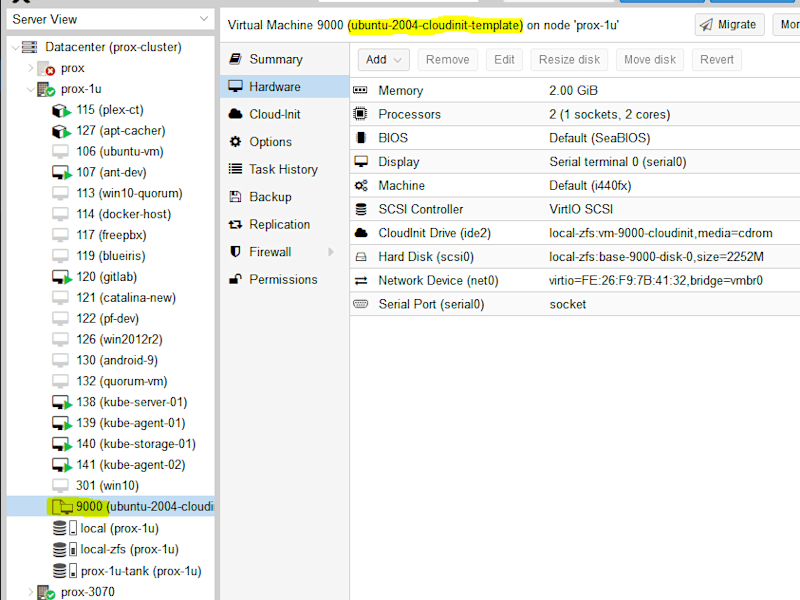Click the SCSI Controller database icon
The height and width of the screenshot is (600, 800).
click(x=361, y=209)
